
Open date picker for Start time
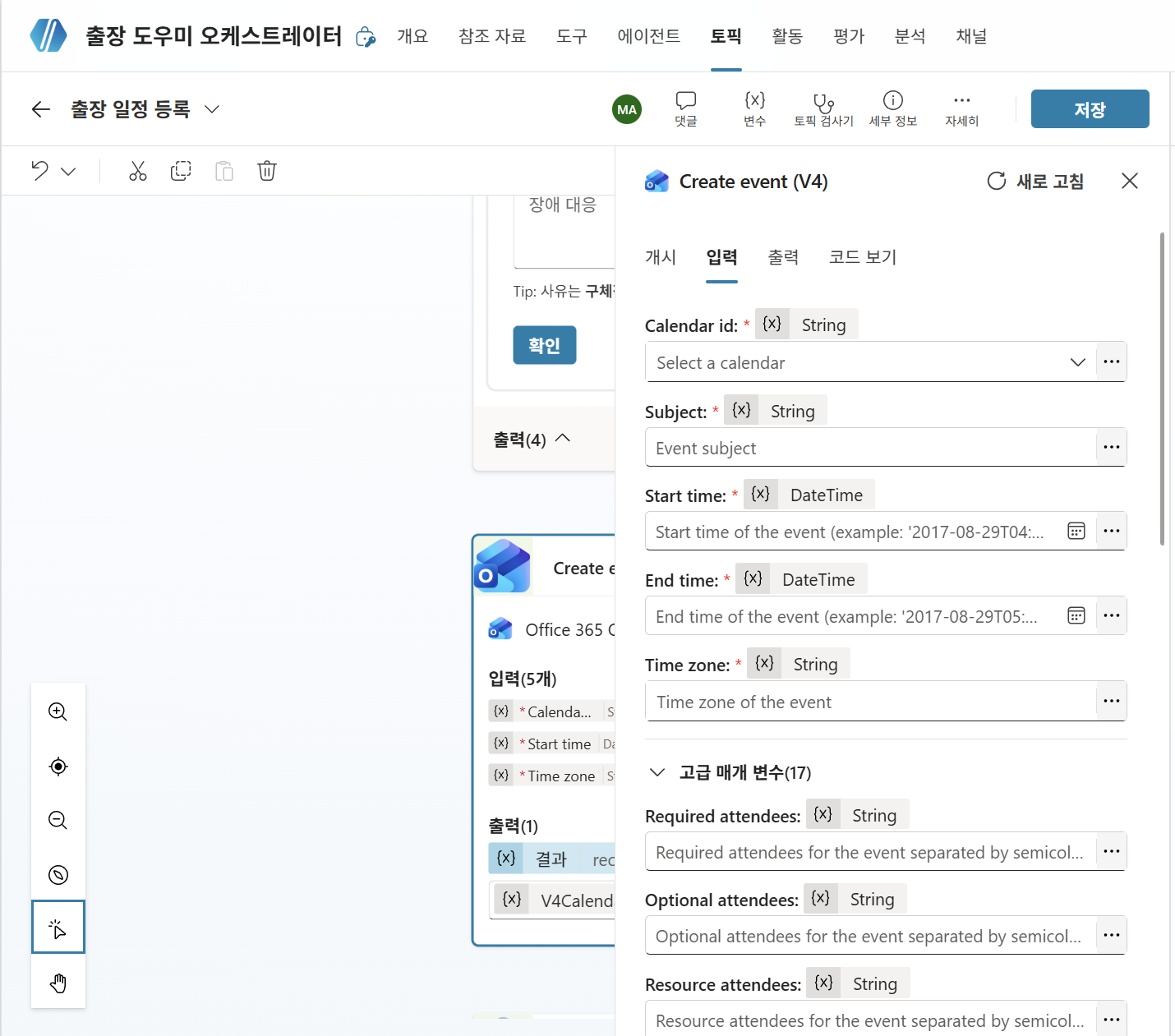pos(1076,531)
